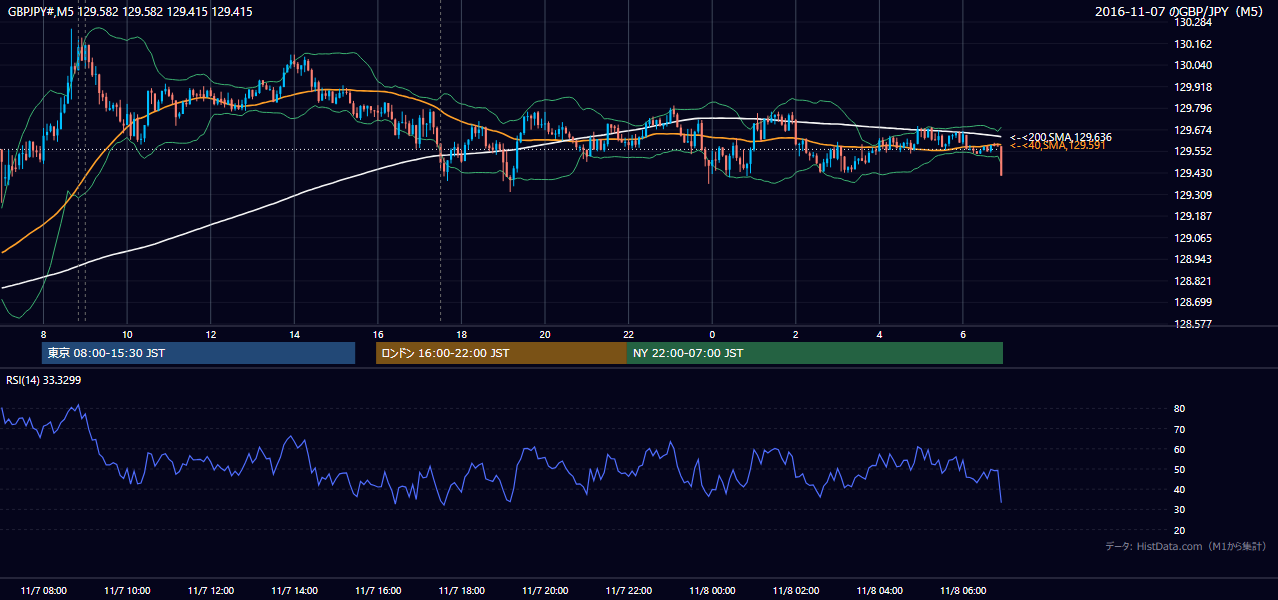Click the 11/7 18:00 date label
This screenshot has height=600, width=1278.
[461, 591]
